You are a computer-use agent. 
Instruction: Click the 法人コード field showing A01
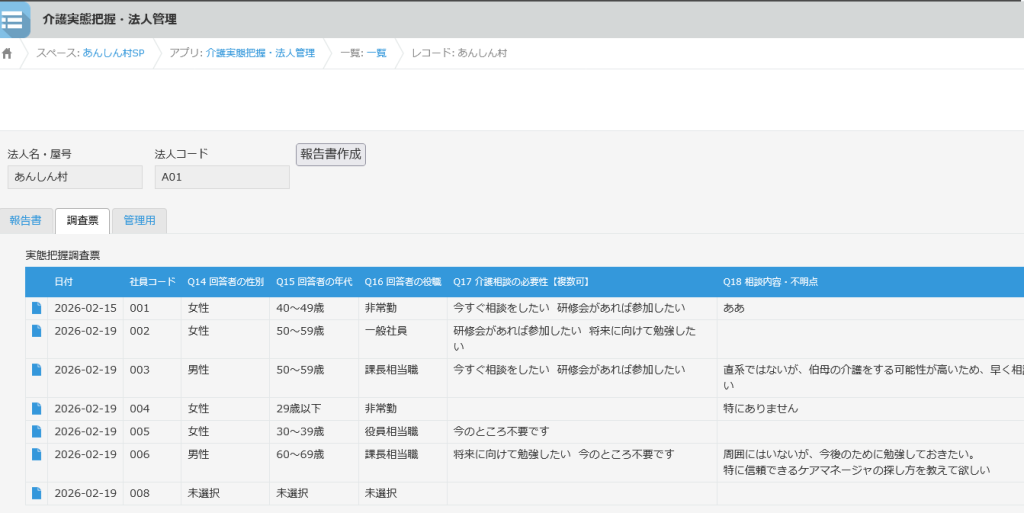pos(222,177)
